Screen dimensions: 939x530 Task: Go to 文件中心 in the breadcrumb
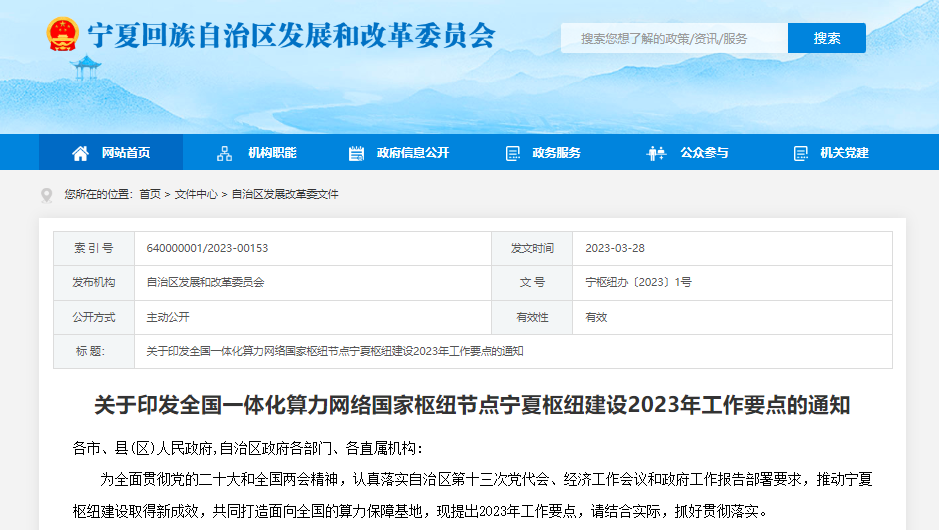196,194
